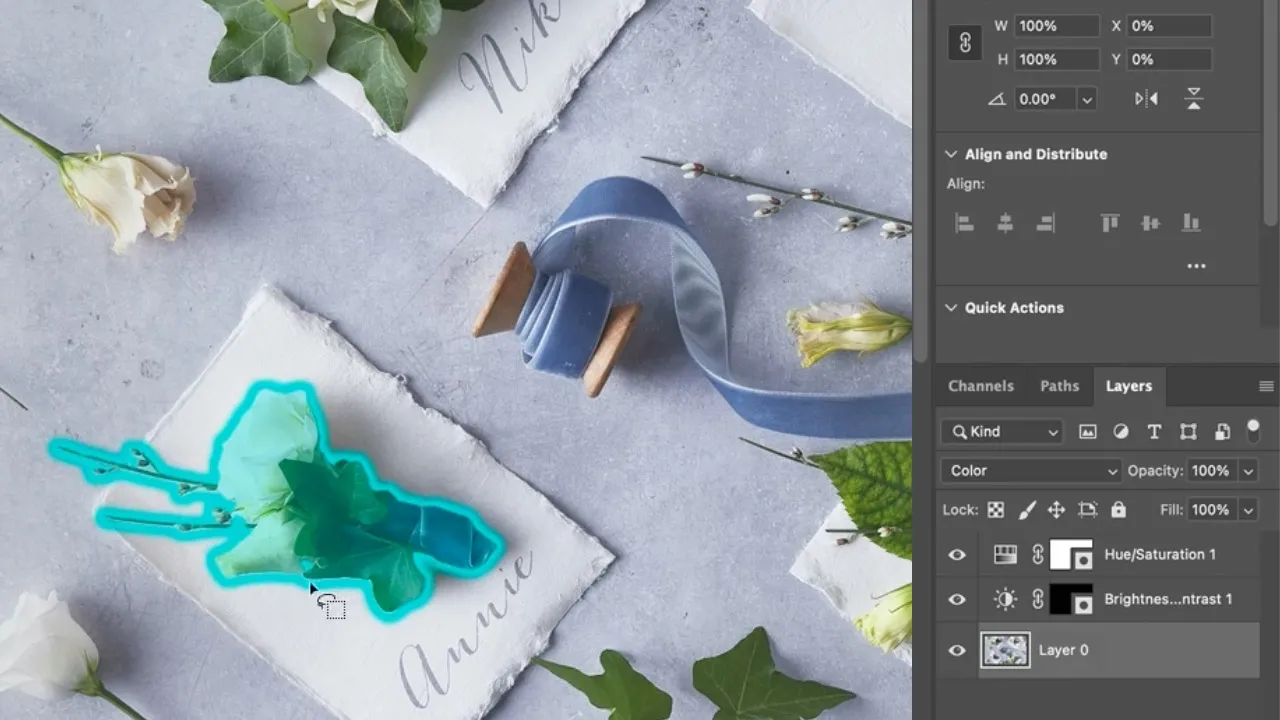1280x720 pixels.
Task: Select the Layer 0 name
Action: [x=1063, y=650]
